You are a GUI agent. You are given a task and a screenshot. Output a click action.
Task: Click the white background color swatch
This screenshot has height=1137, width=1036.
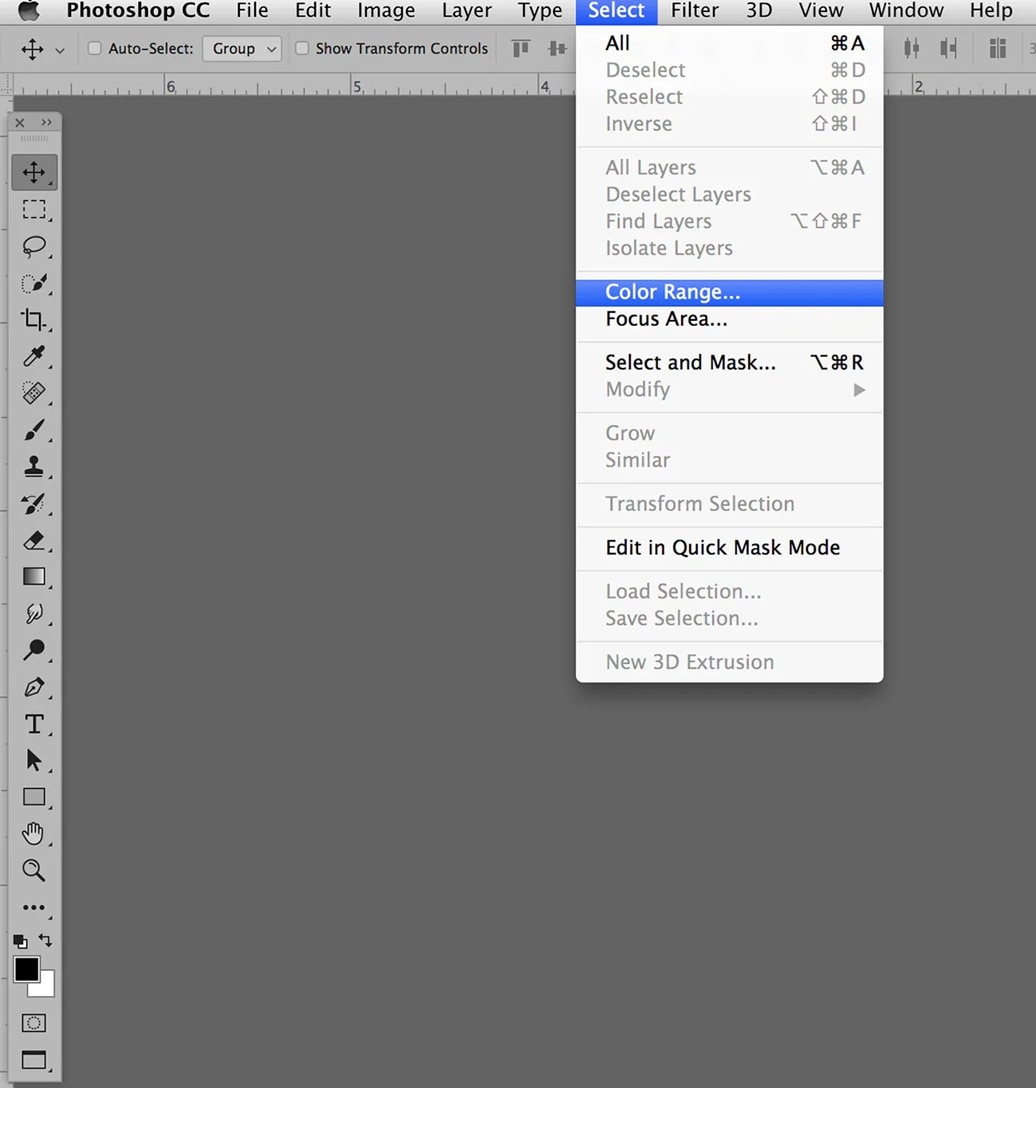tap(45, 988)
